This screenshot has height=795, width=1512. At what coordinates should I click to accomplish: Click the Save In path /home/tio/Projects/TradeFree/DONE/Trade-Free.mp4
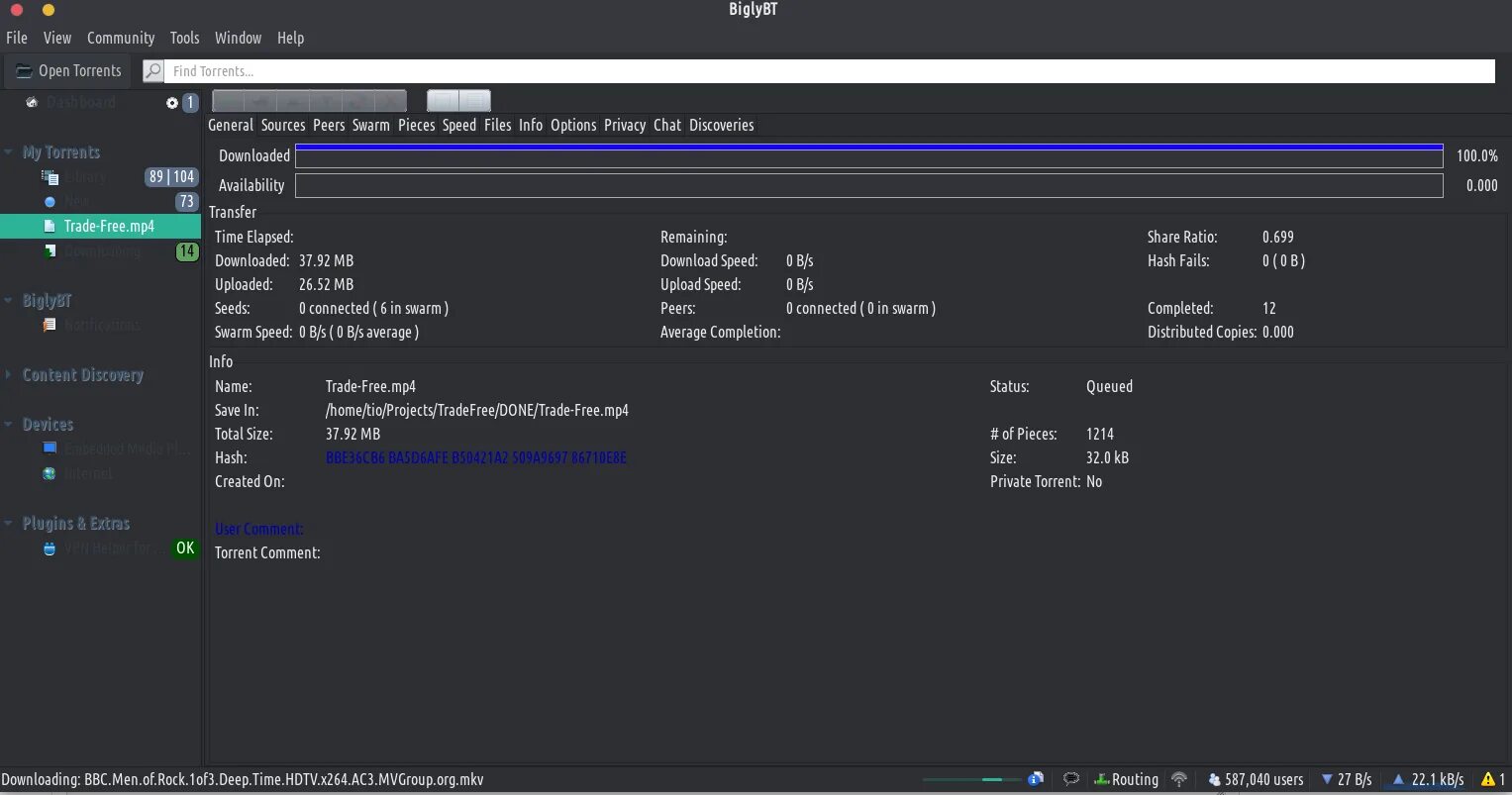tap(477, 410)
